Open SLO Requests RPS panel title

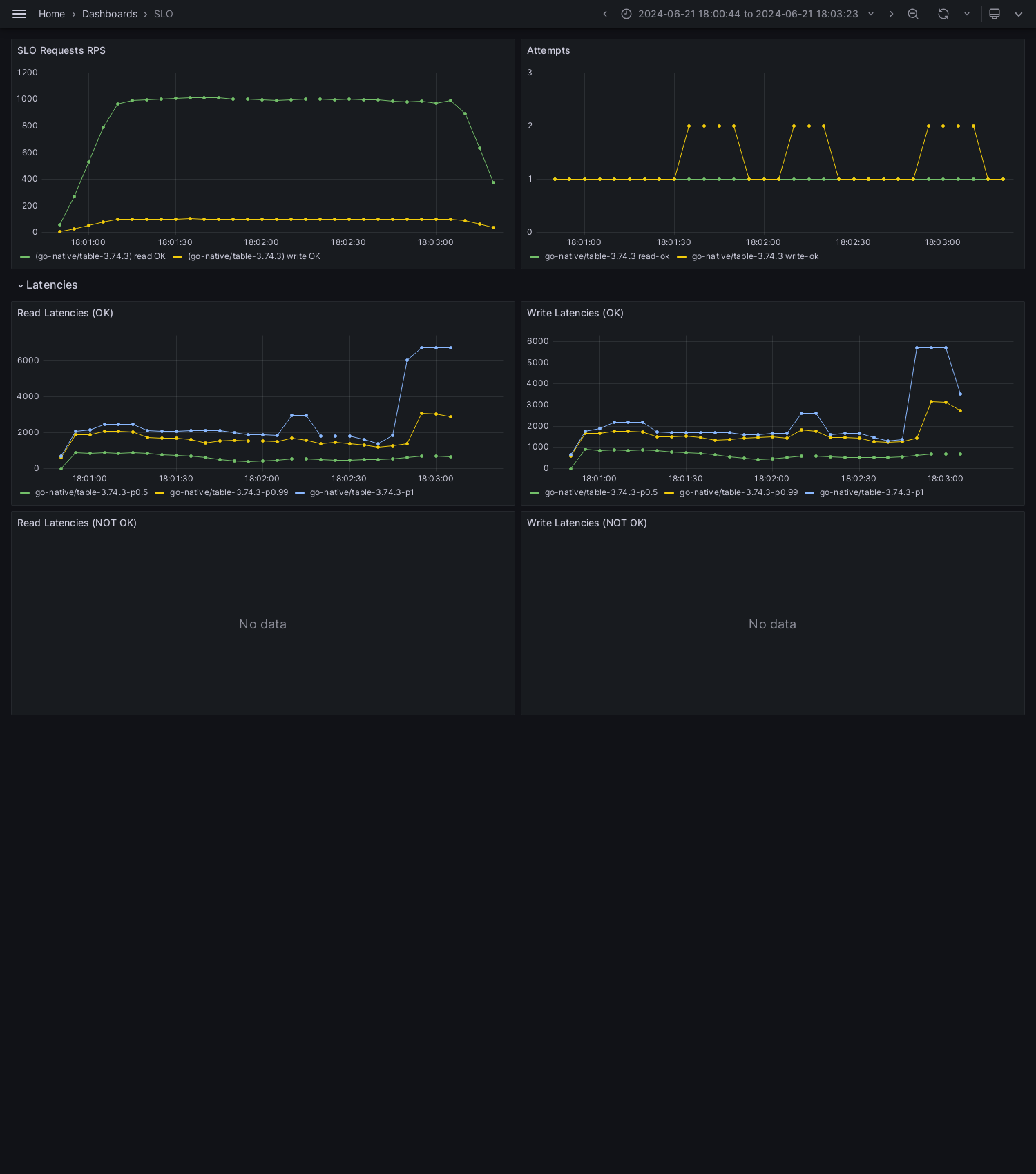[x=61, y=50]
